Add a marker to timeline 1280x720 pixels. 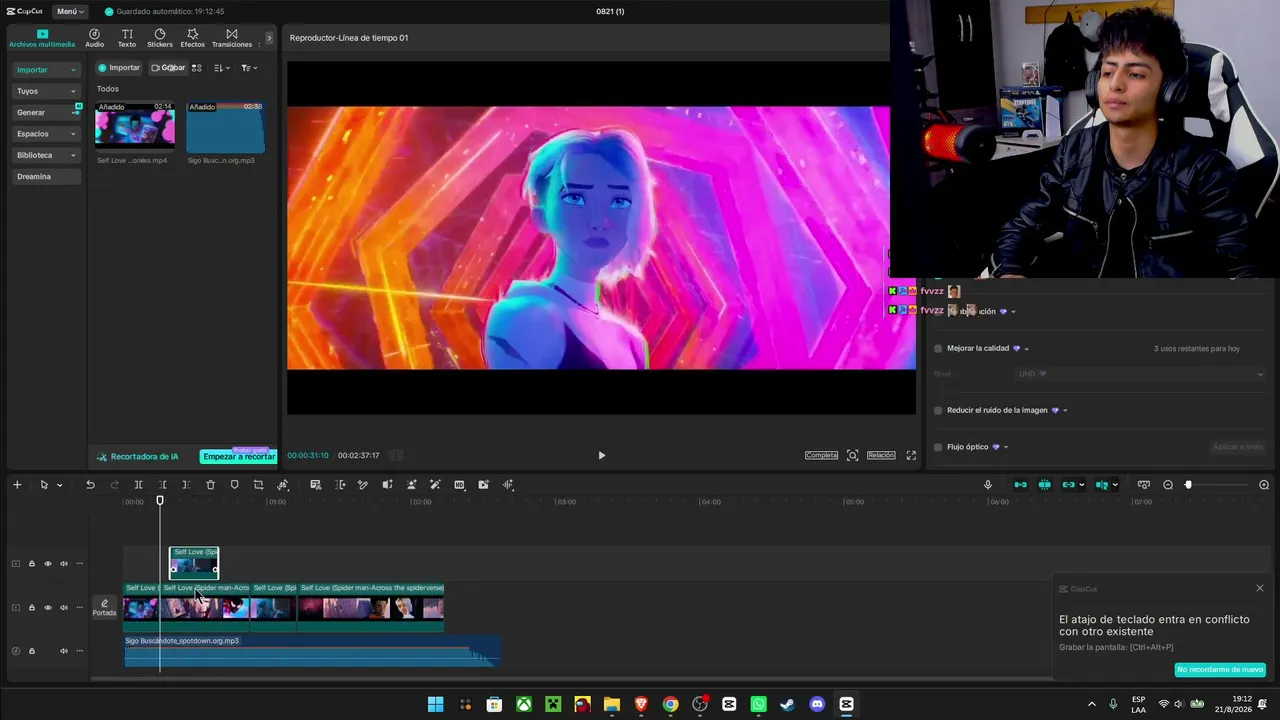pyautogui.click(x=234, y=485)
